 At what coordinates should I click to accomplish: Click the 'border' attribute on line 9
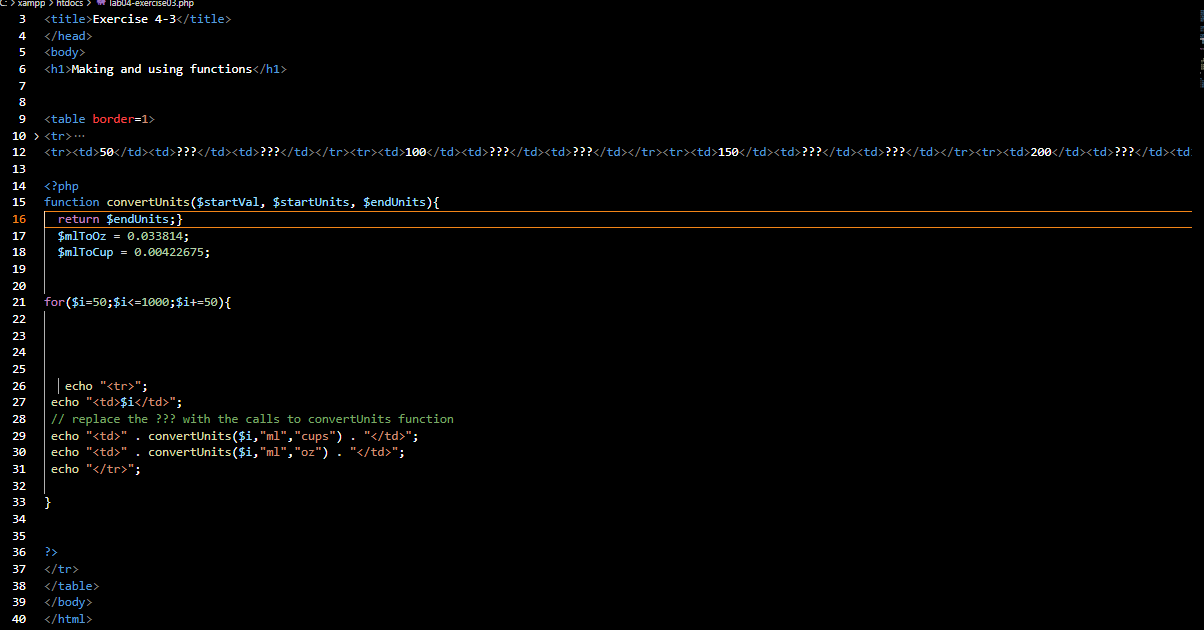point(113,119)
